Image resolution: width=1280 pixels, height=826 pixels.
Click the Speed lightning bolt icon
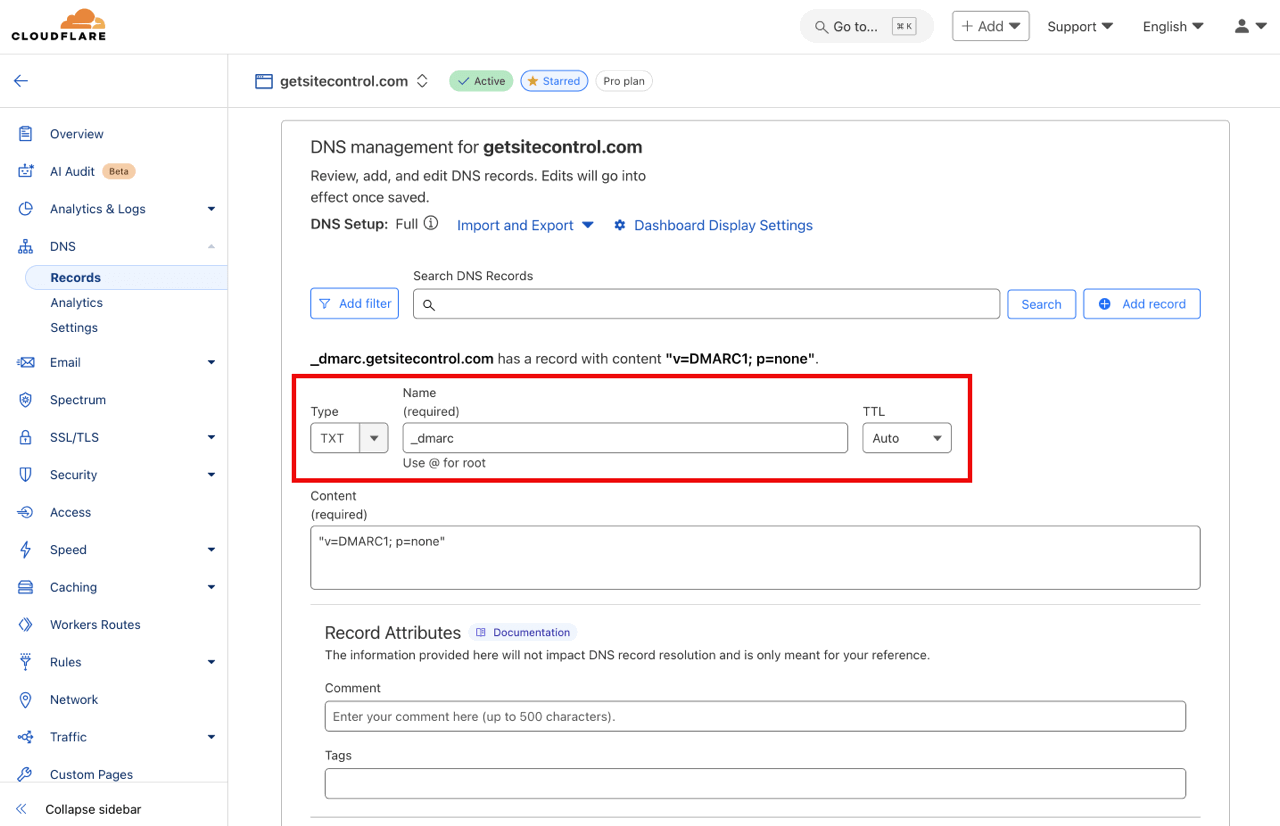point(24,549)
